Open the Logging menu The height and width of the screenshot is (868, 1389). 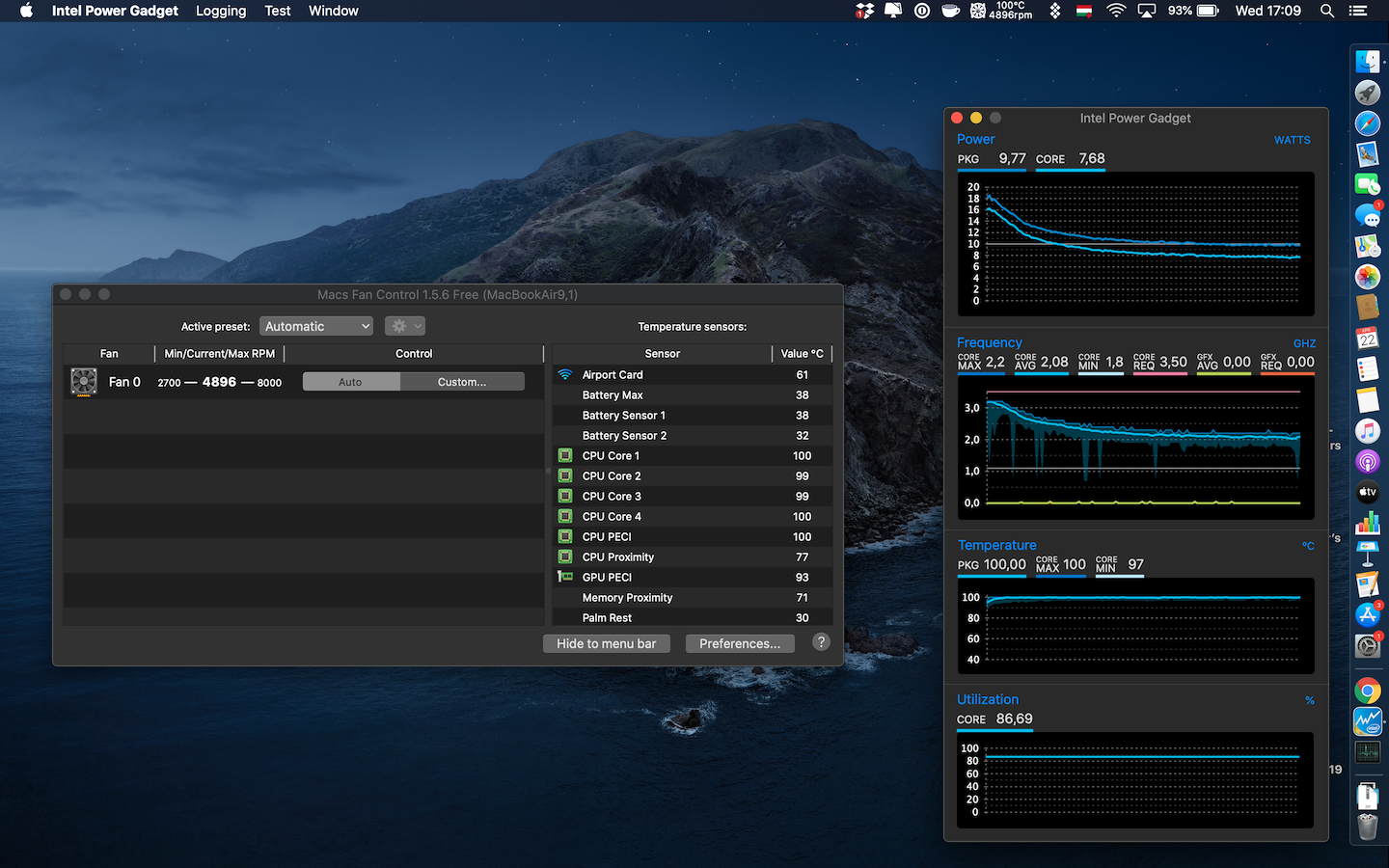point(221,11)
